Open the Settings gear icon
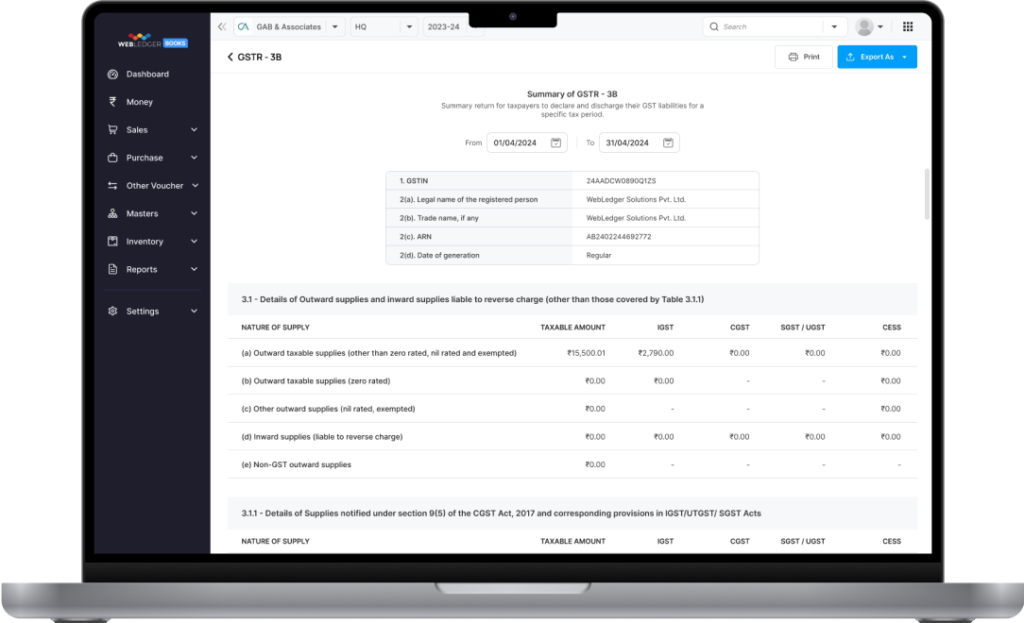 click(112, 311)
